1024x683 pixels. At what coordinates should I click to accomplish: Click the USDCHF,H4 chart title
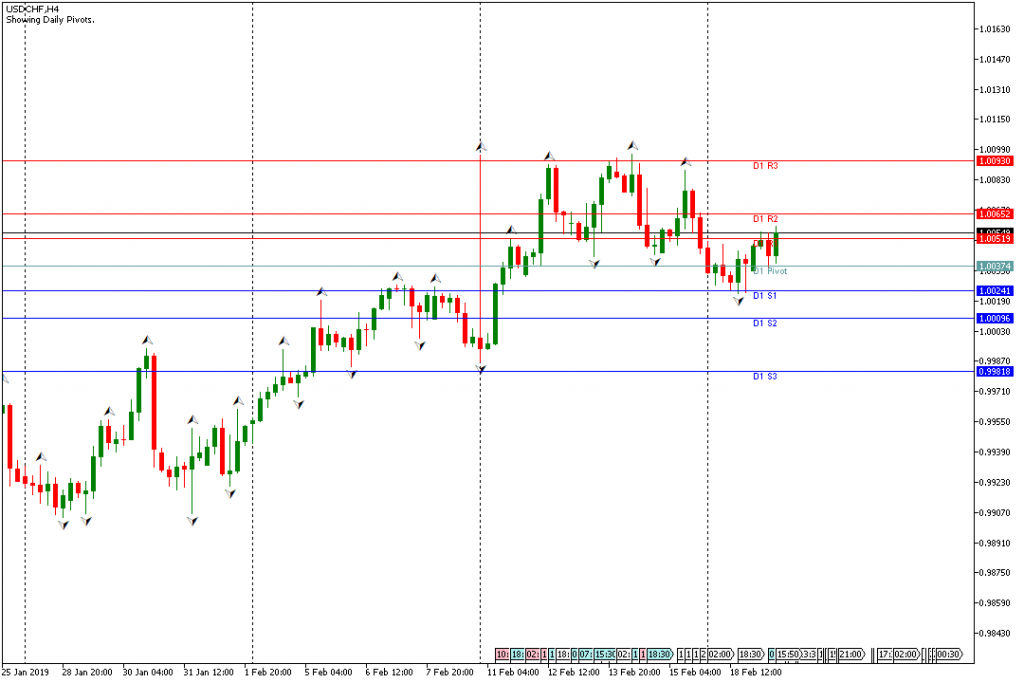(x=29, y=8)
